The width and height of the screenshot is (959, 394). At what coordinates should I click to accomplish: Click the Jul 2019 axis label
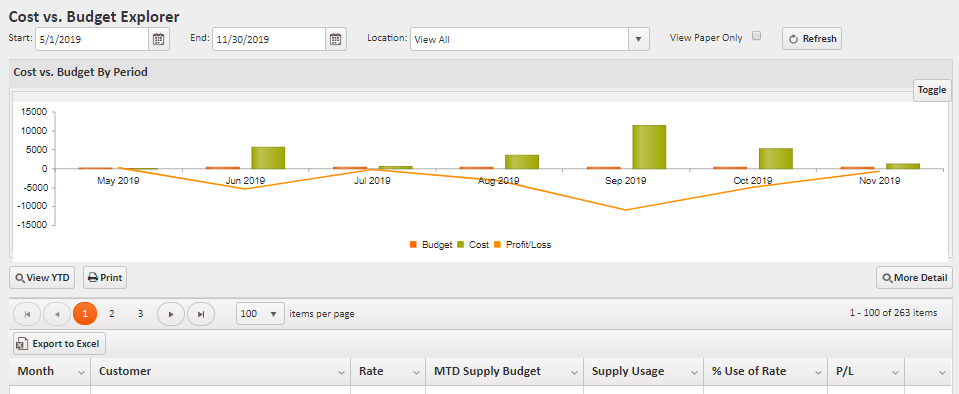pos(372,181)
